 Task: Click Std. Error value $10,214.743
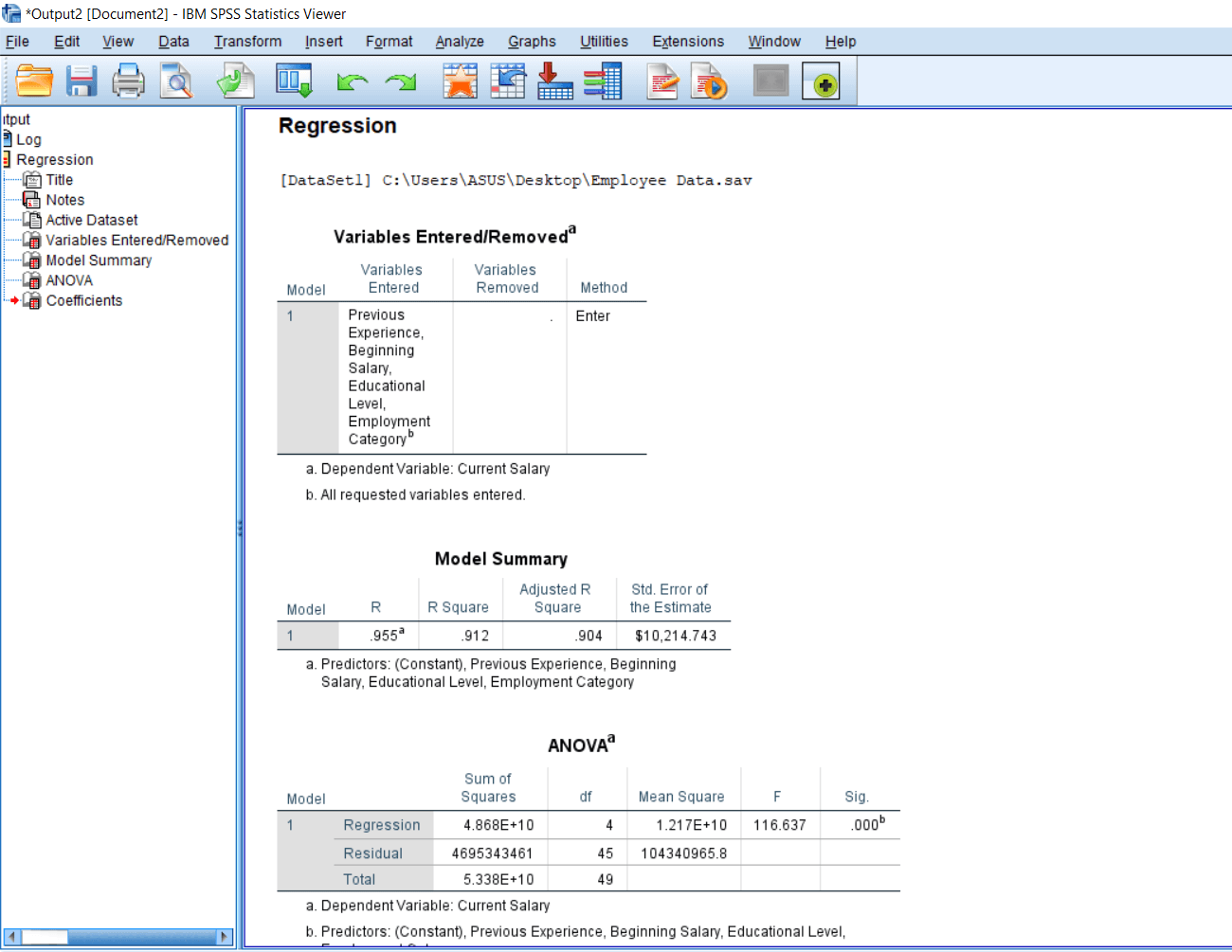coord(676,636)
